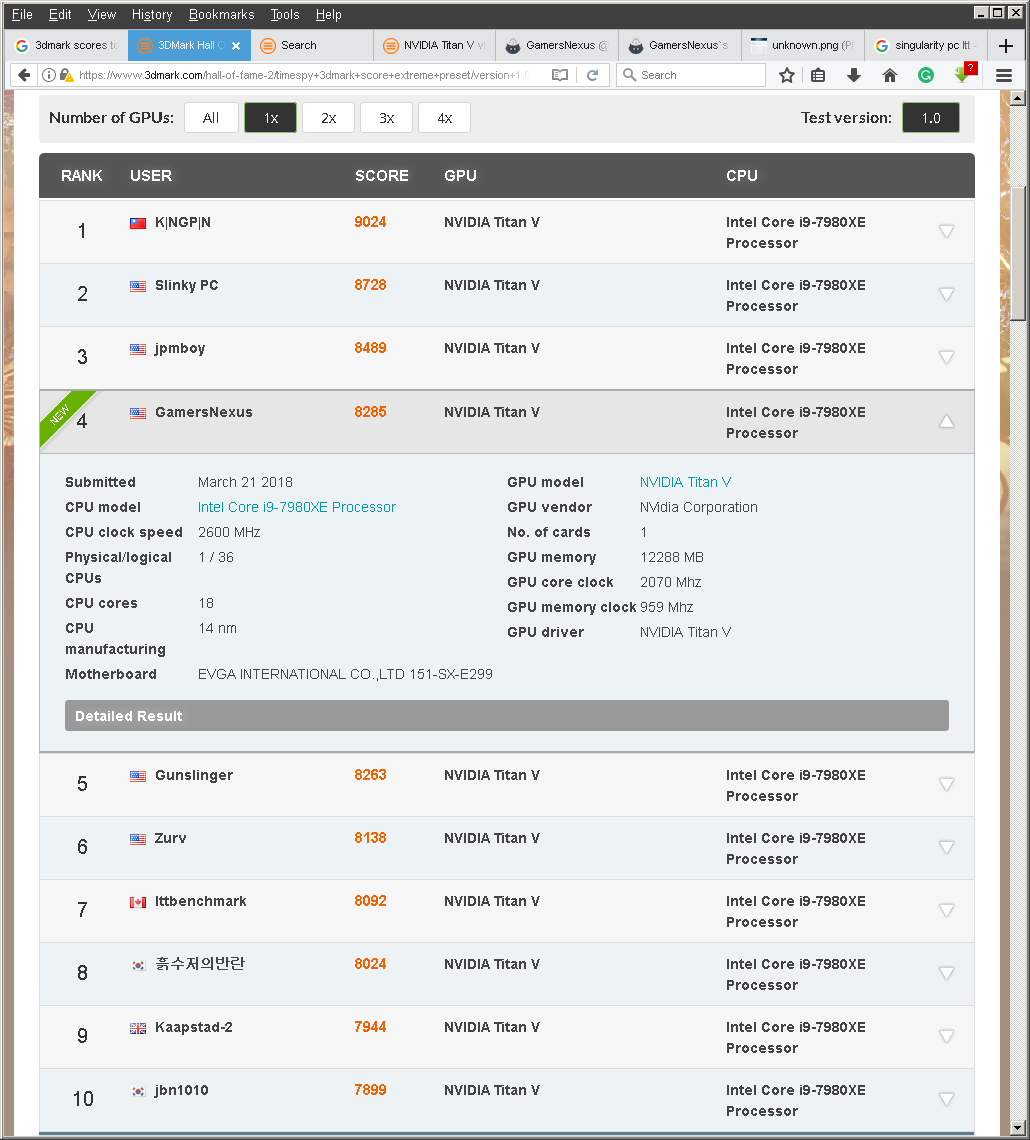The image size is (1030, 1140).
Task: Expand details for lttbenchmark row
Action: [946, 910]
